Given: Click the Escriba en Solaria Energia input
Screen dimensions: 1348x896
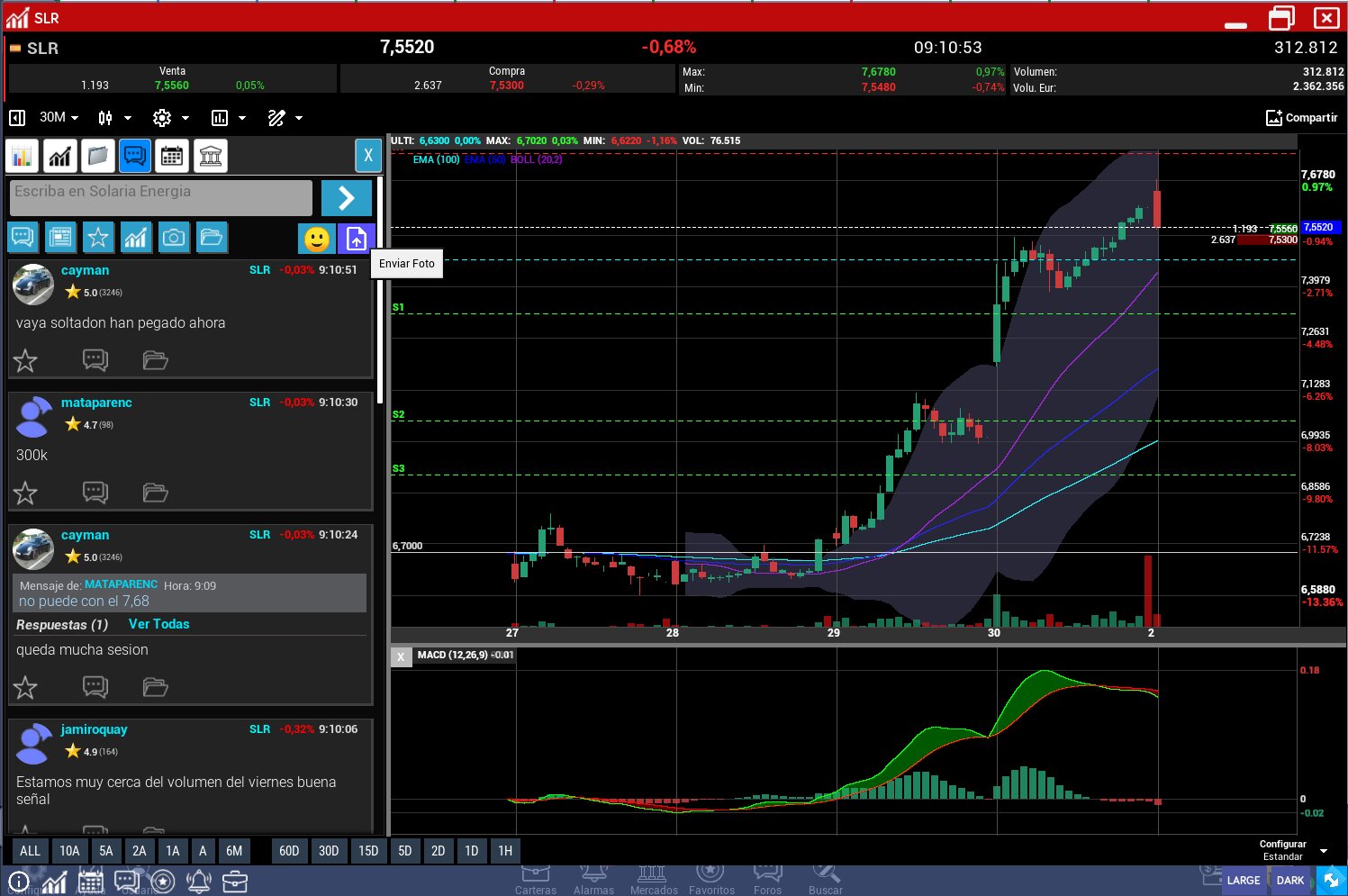Looking at the screenshot, I should 161,197.
